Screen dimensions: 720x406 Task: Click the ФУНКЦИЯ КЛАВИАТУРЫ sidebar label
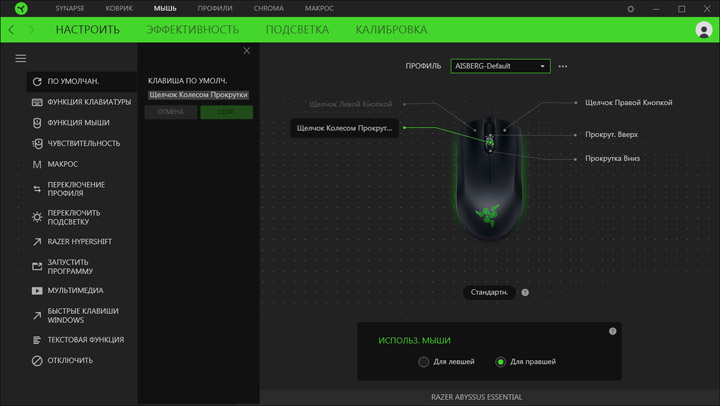(x=89, y=102)
